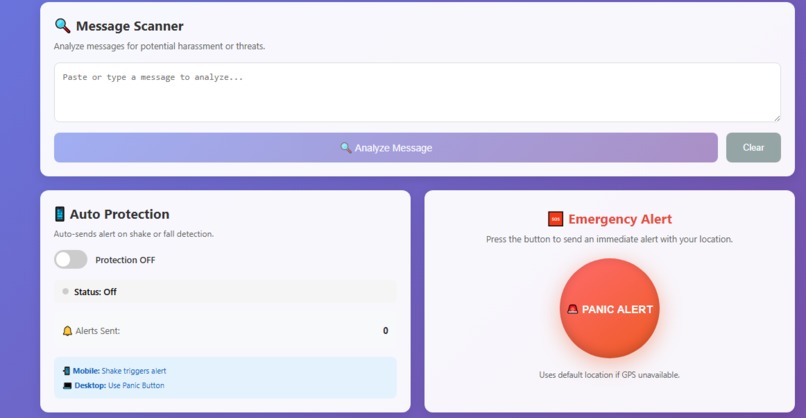Viewport: 806px width, 418px height.
Task: Click the laptop icon in the Desktop hint
Action: tap(67, 386)
